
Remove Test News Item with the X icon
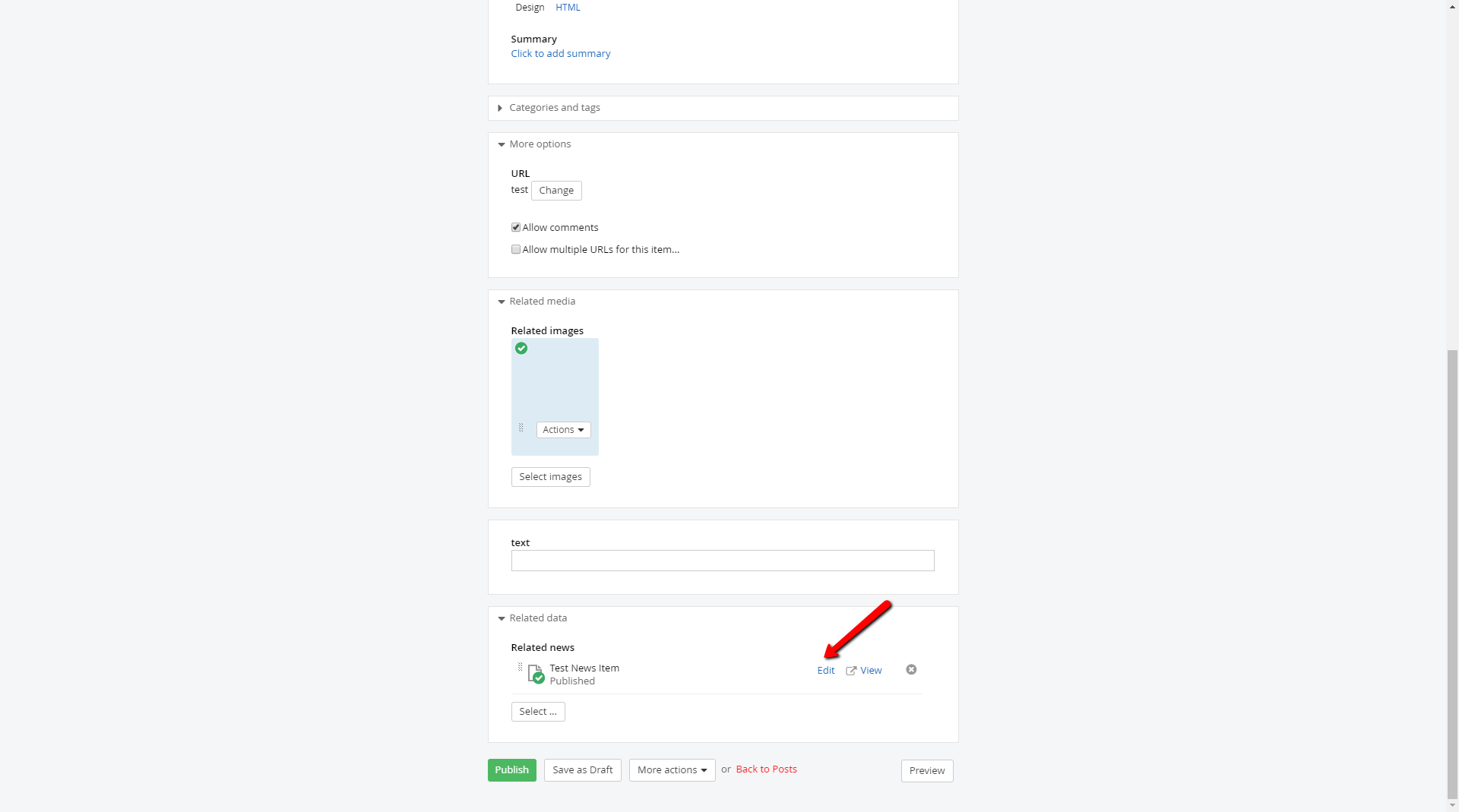[911, 669]
